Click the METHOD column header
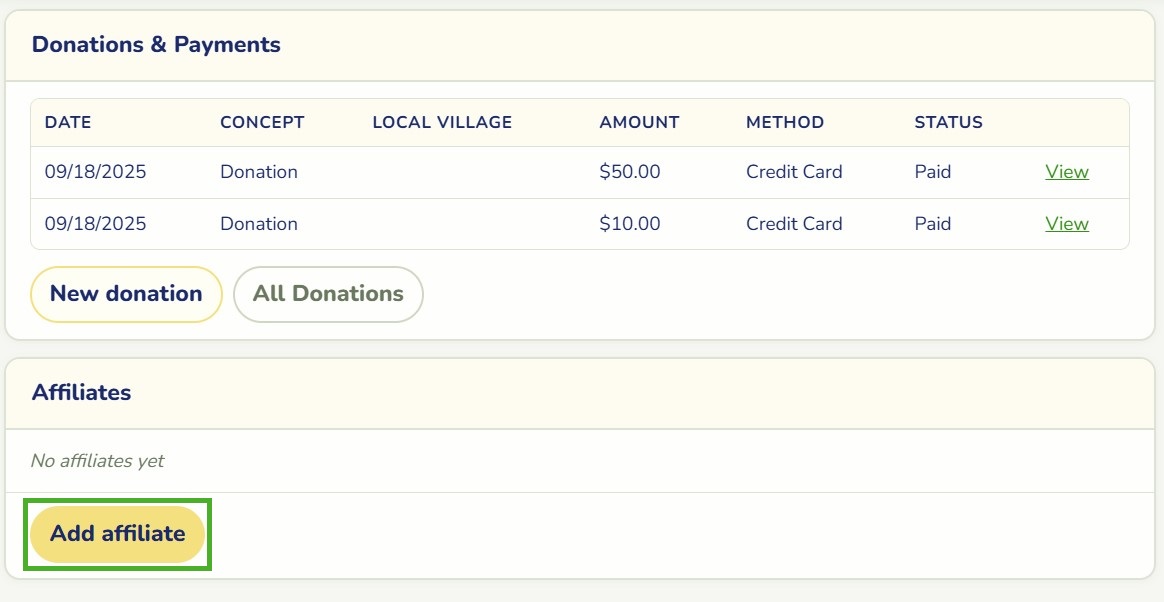1164x602 pixels. 785,122
